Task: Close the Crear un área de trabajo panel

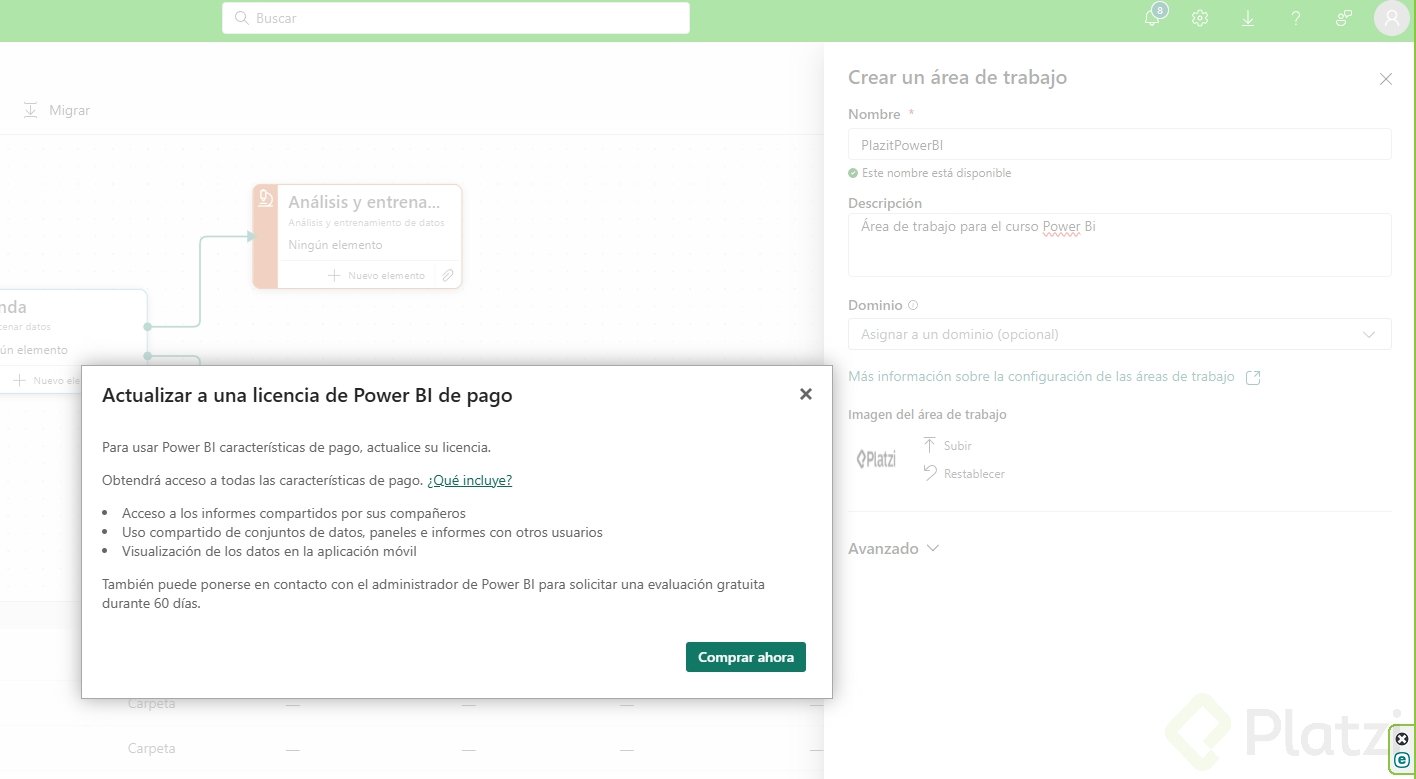Action: pyautogui.click(x=1385, y=79)
